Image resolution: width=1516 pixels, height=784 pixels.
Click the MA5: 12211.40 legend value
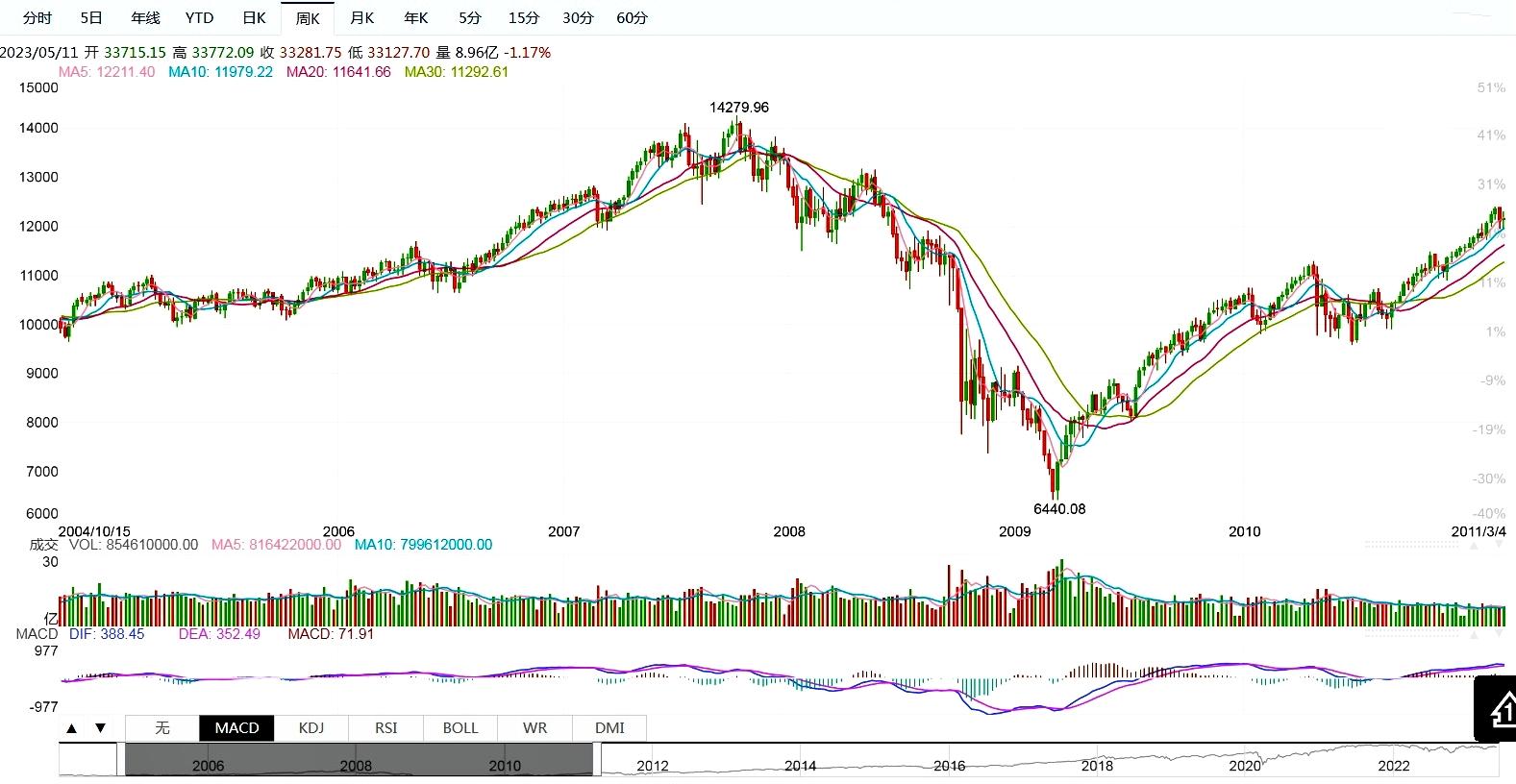[107, 72]
